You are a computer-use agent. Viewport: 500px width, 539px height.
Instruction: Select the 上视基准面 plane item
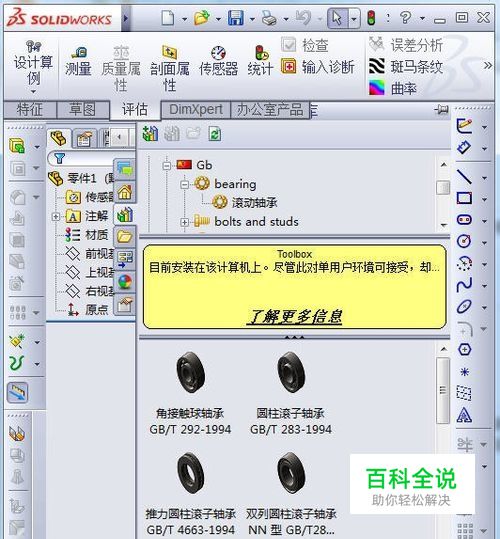click(x=90, y=272)
